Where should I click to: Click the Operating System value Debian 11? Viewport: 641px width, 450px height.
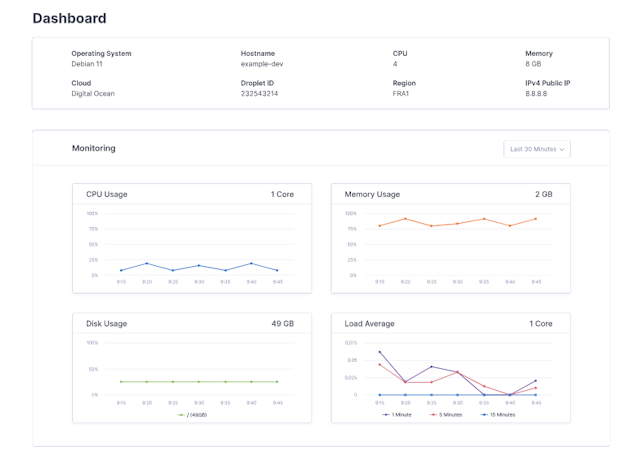click(87, 64)
